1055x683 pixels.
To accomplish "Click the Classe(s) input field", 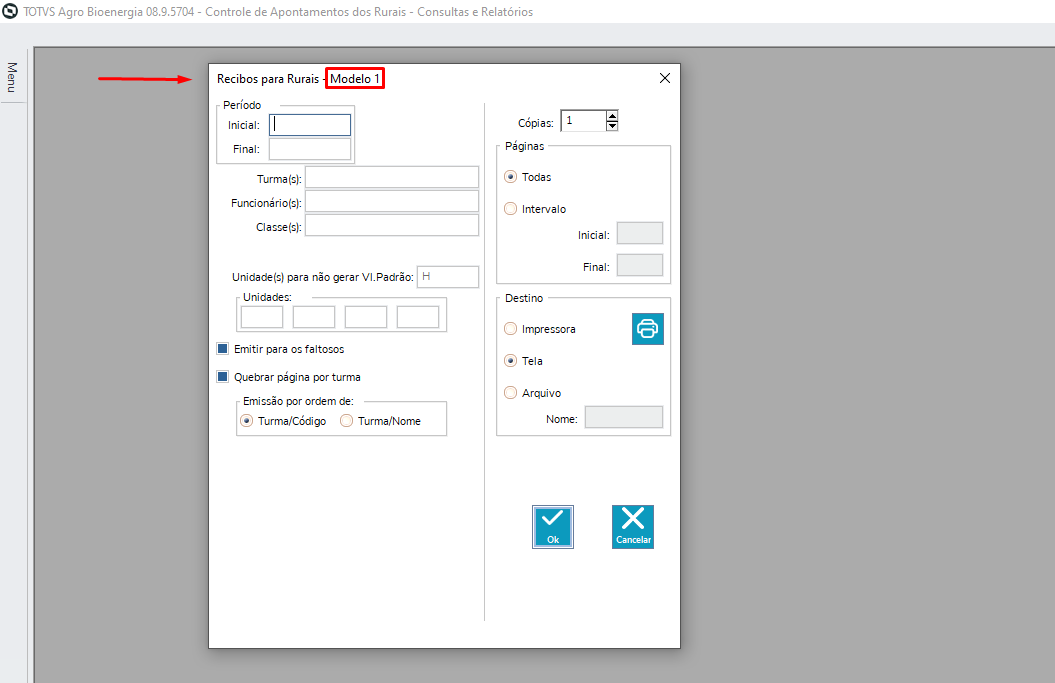I will [x=392, y=226].
